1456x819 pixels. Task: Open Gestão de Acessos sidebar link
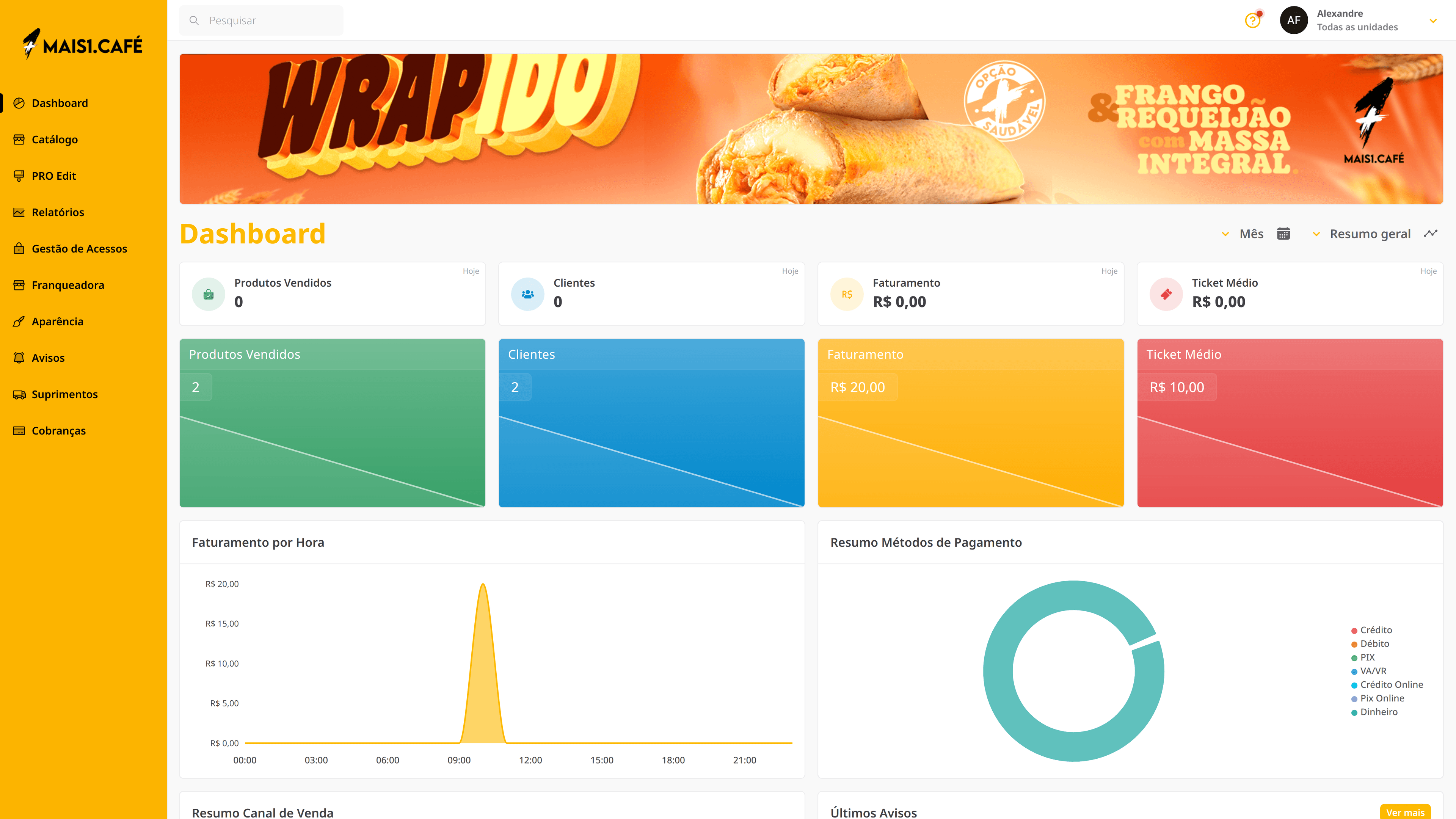(79, 249)
